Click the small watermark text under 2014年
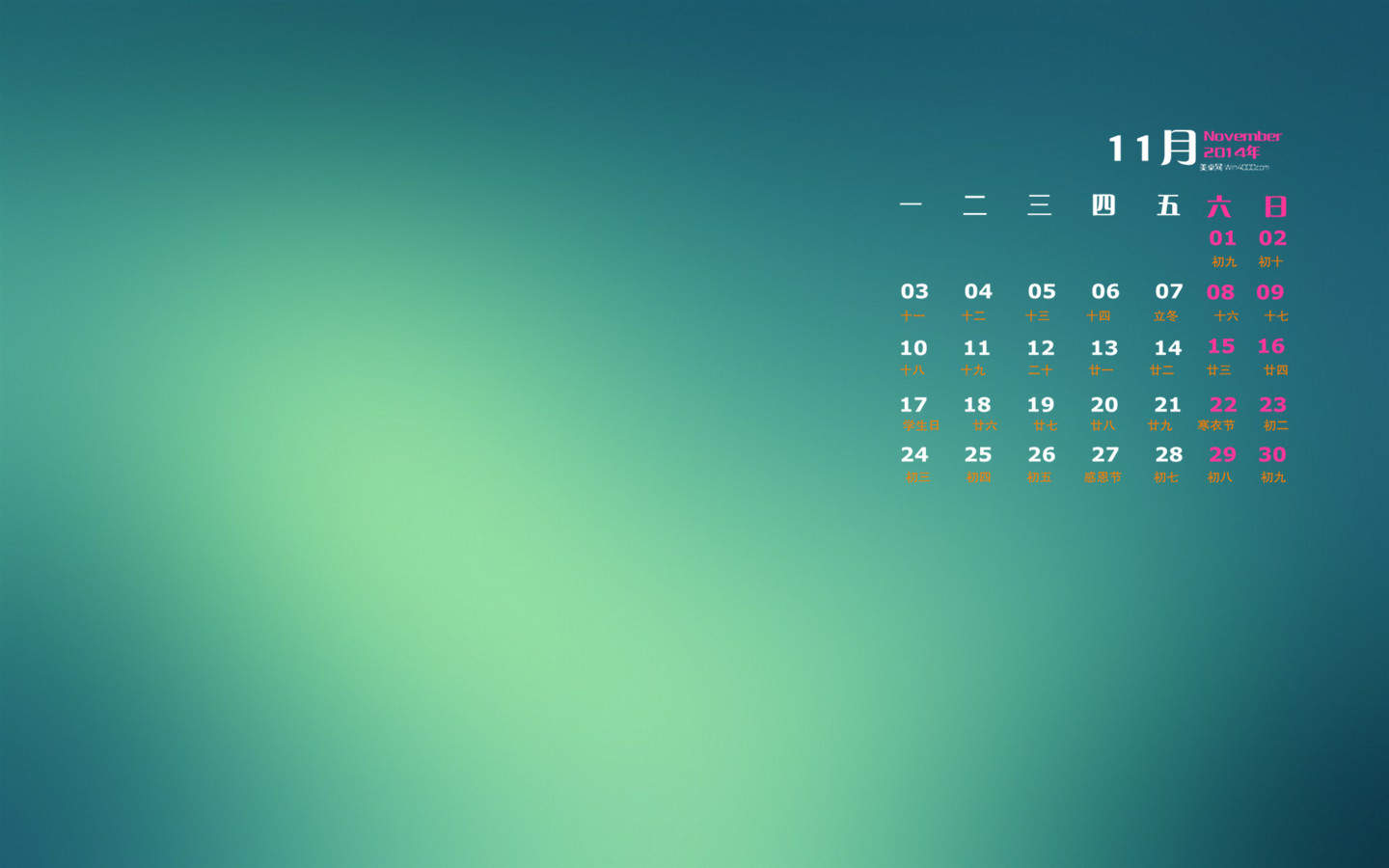Screen dimensions: 1389x868 click(1234, 167)
